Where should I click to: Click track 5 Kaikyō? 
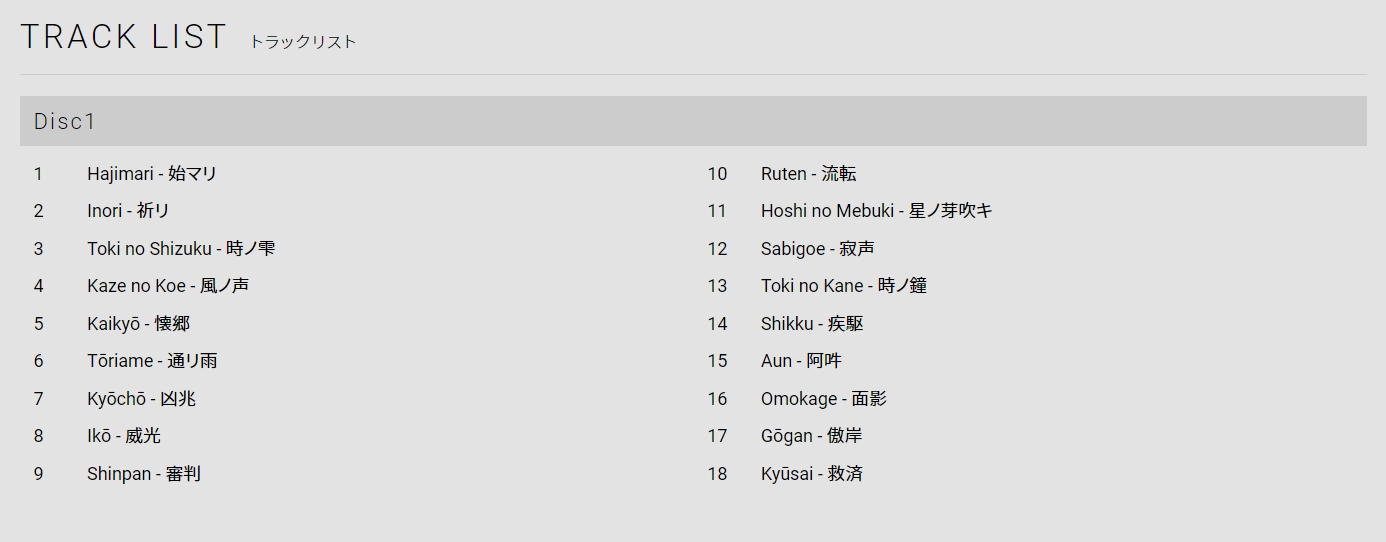click(138, 324)
